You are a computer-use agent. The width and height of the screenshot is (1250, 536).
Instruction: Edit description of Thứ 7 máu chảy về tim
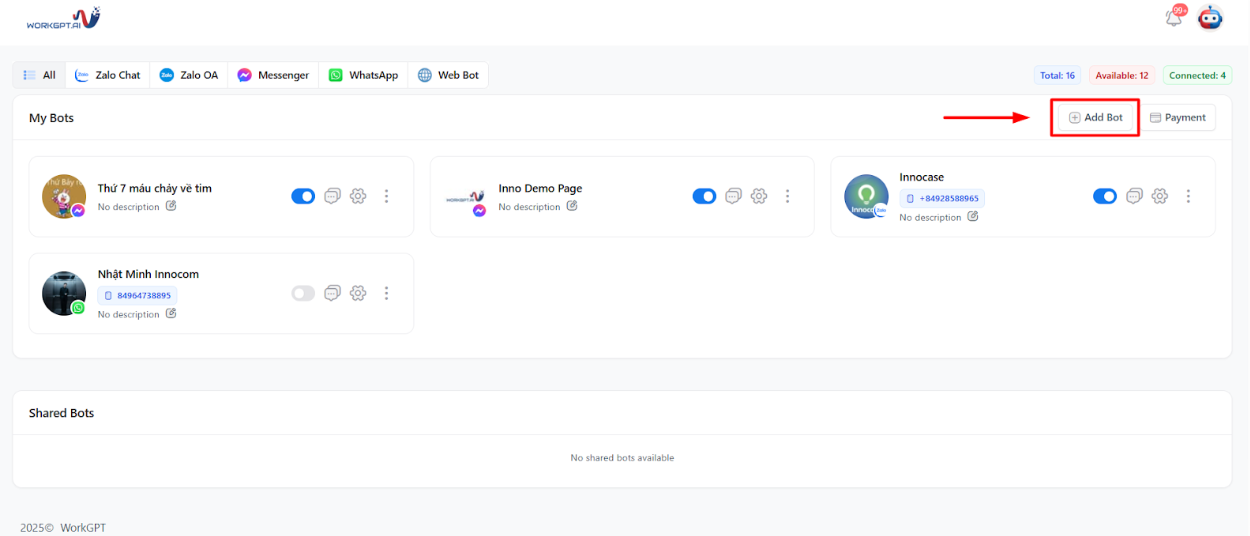pos(171,206)
